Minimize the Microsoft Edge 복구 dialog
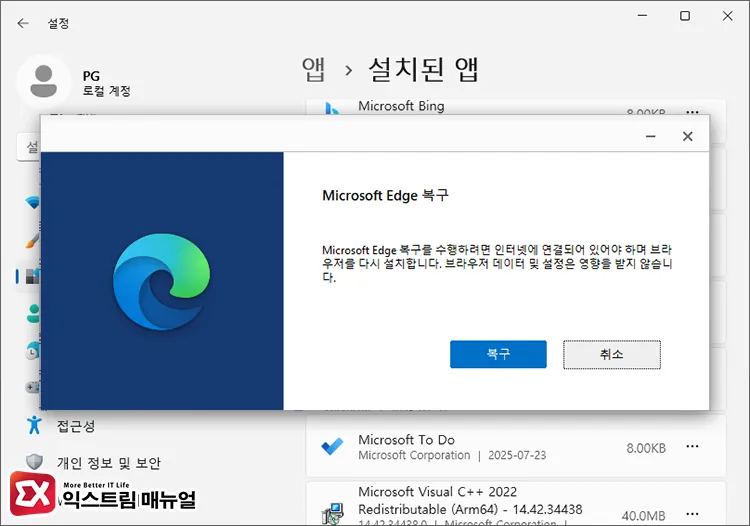Viewport: 750px width, 526px height. tap(651, 137)
